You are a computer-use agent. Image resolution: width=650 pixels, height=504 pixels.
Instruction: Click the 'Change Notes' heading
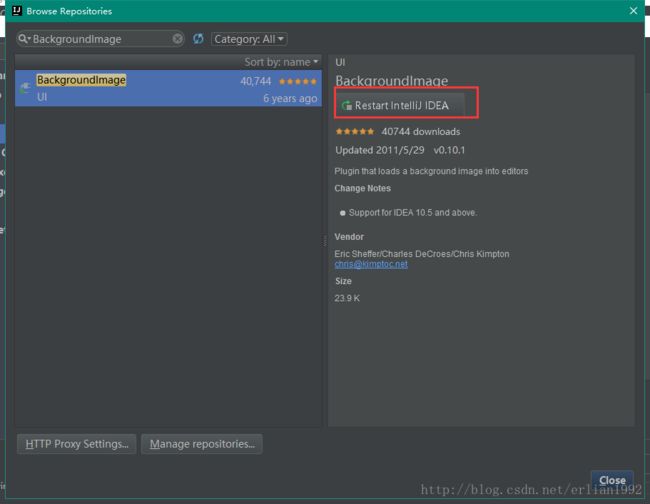pos(362,188)
